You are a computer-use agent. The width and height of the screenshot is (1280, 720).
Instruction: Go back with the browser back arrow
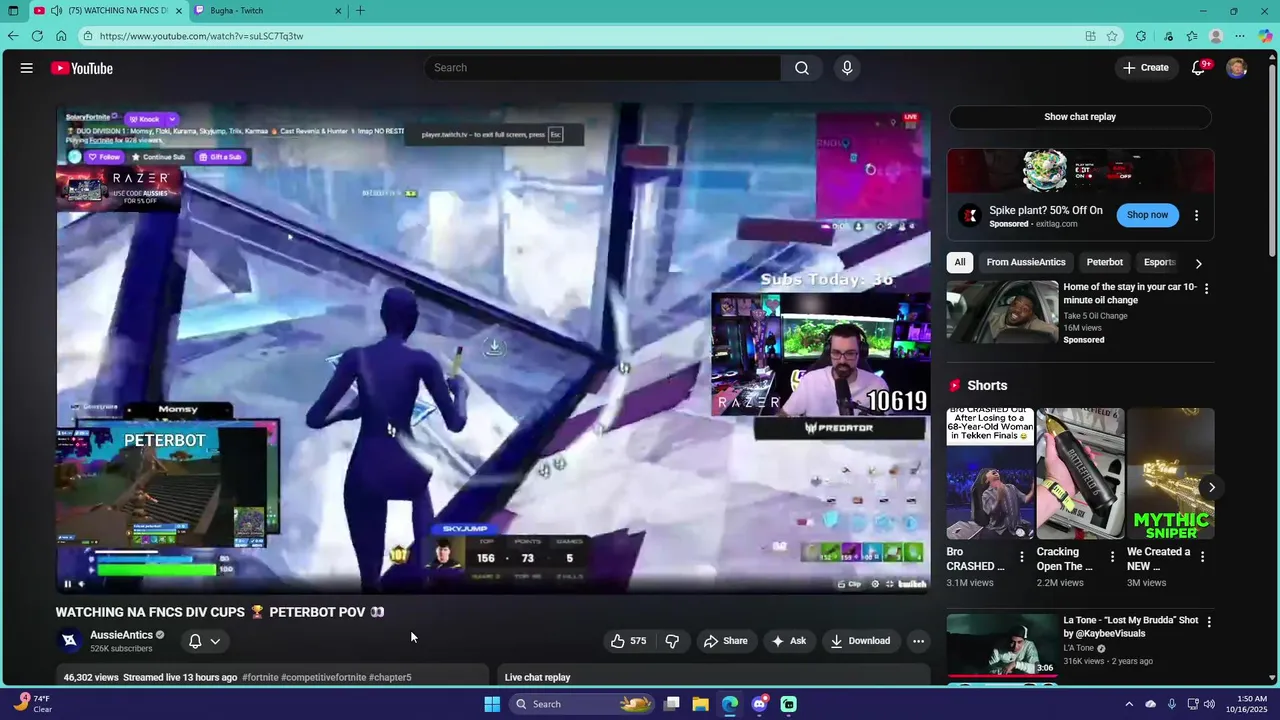coord(13,36)
